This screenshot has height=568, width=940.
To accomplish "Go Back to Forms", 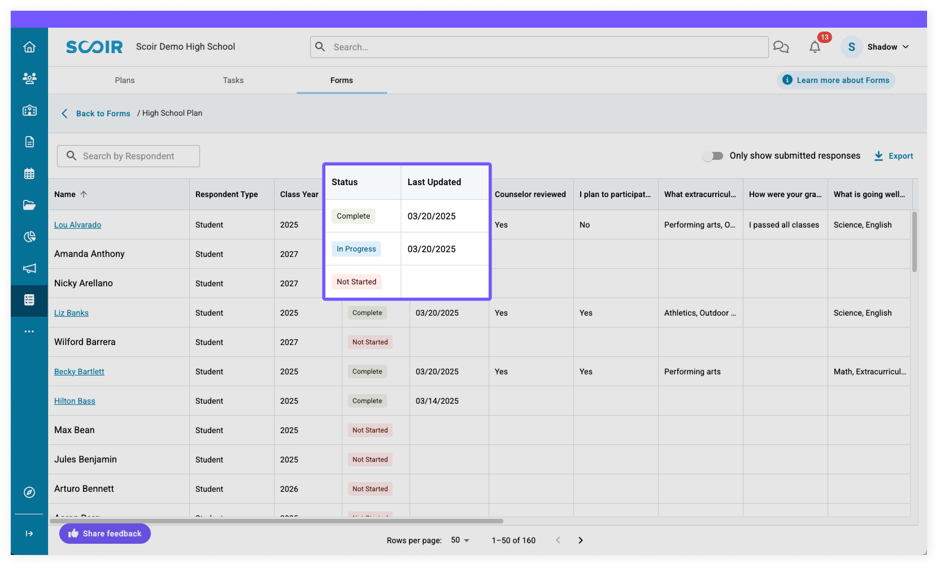I will click(x=103, y=113).
